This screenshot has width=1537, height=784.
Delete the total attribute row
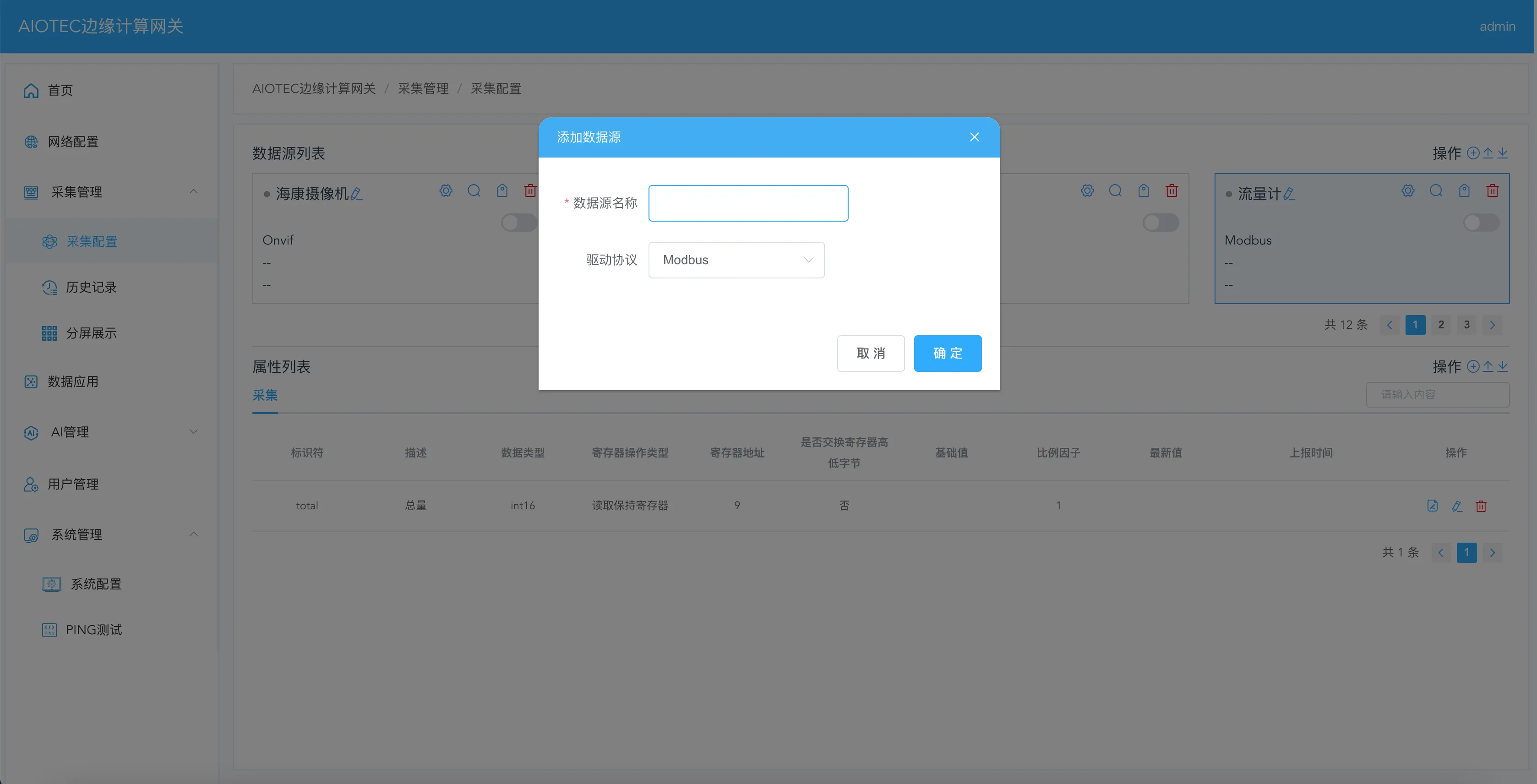click(x=1481, y=506)
